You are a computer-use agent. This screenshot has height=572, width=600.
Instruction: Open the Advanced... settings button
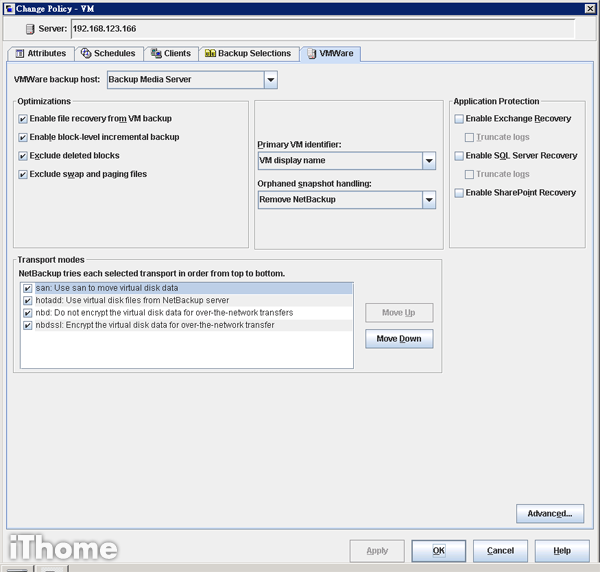pyautogui.click(x=550, y=513)
